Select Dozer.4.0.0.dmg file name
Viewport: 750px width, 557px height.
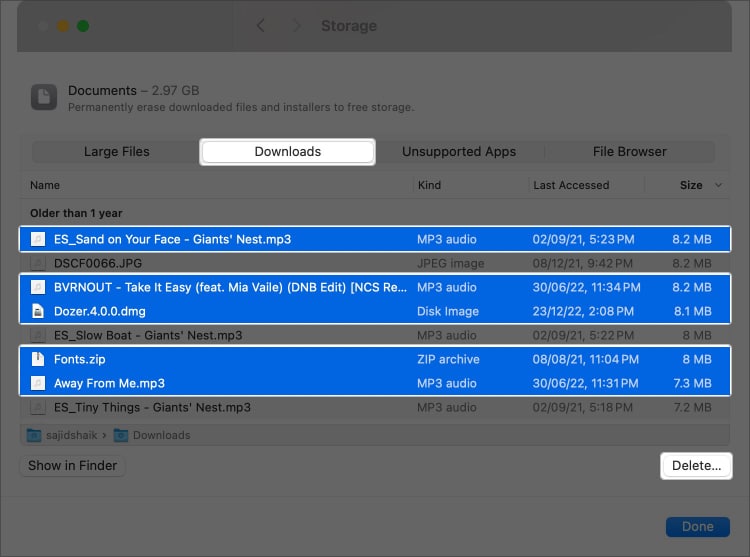pyautogui.click(x=99, y=311)
